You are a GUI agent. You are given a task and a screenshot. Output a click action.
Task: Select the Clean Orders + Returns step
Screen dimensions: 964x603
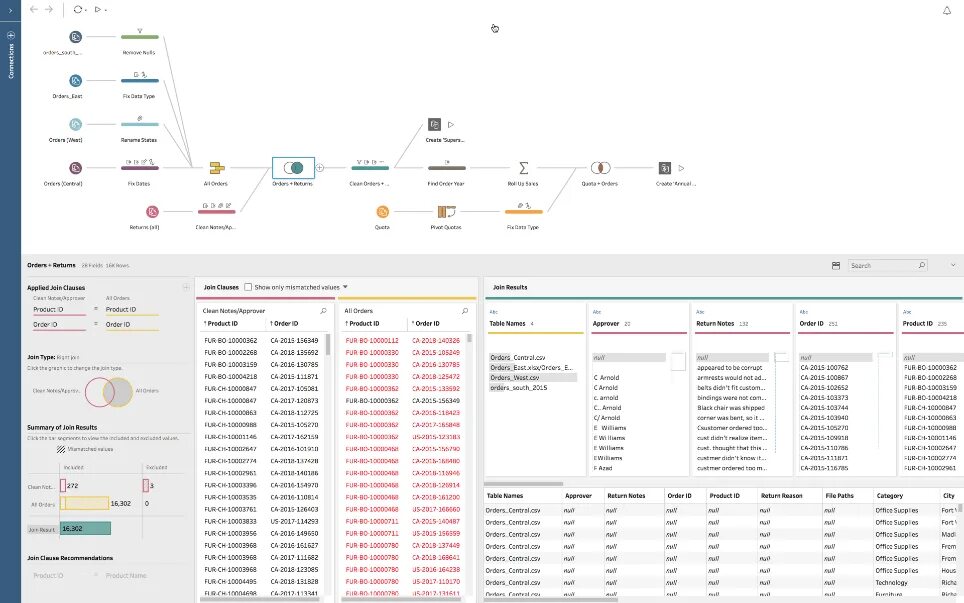(x=370, y=167)
